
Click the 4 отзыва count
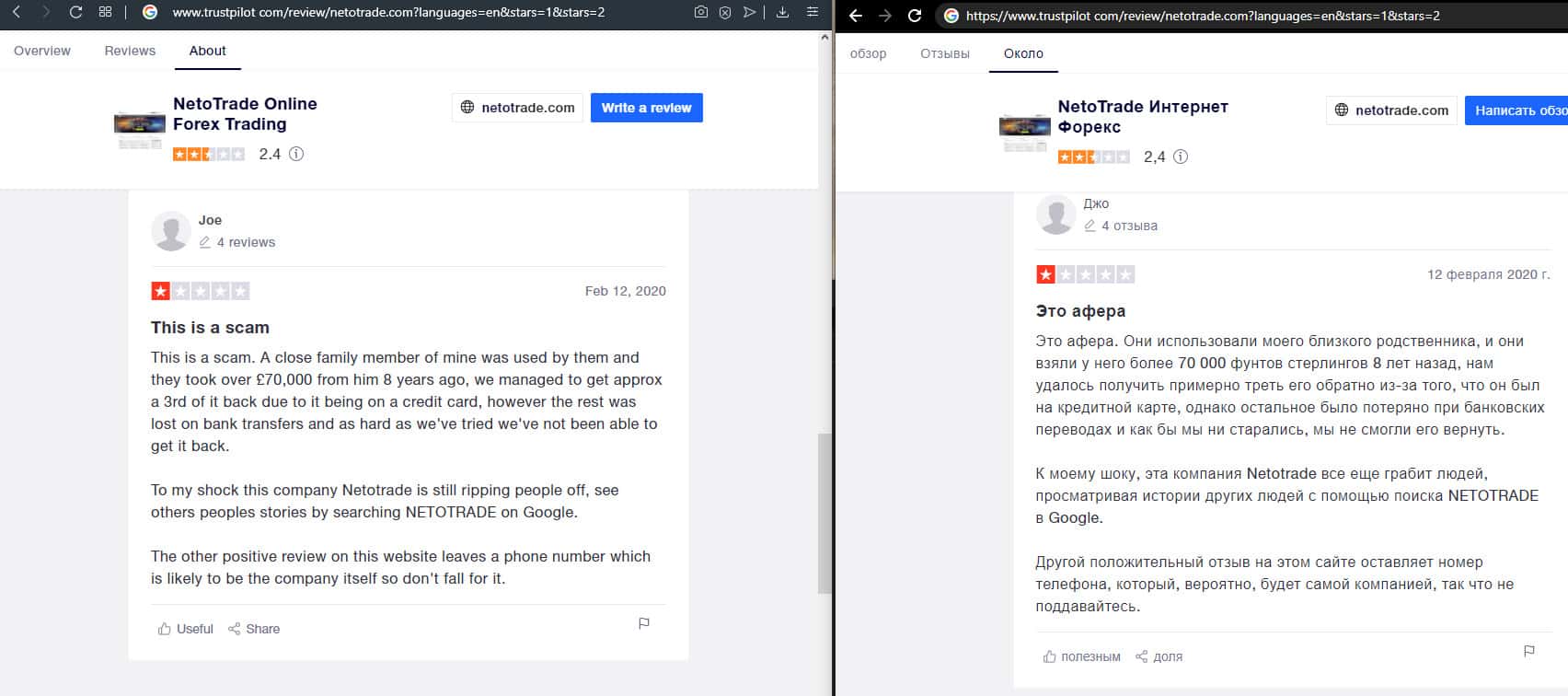1121,226
